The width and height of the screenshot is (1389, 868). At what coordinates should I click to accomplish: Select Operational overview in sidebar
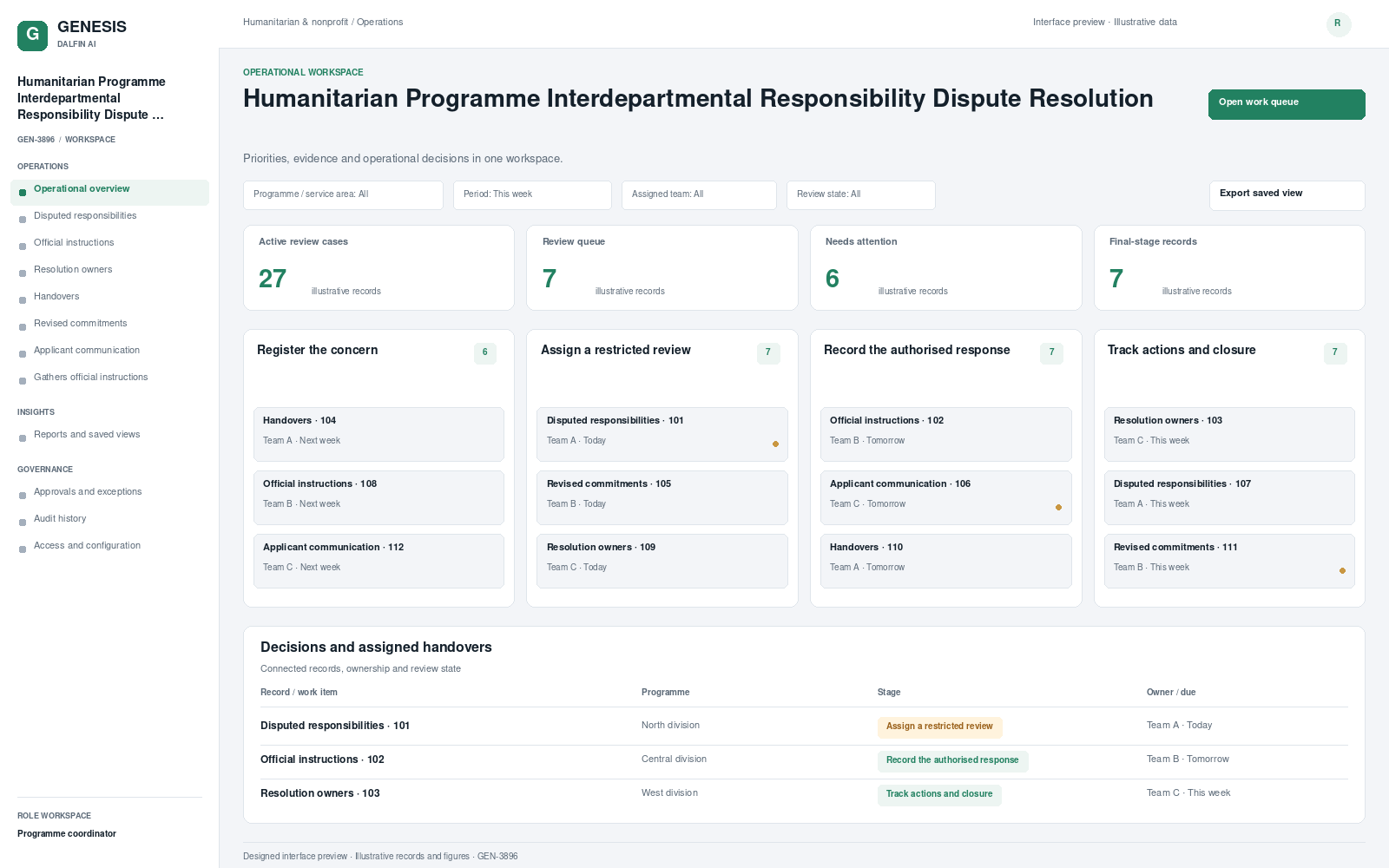coord(109,192)
